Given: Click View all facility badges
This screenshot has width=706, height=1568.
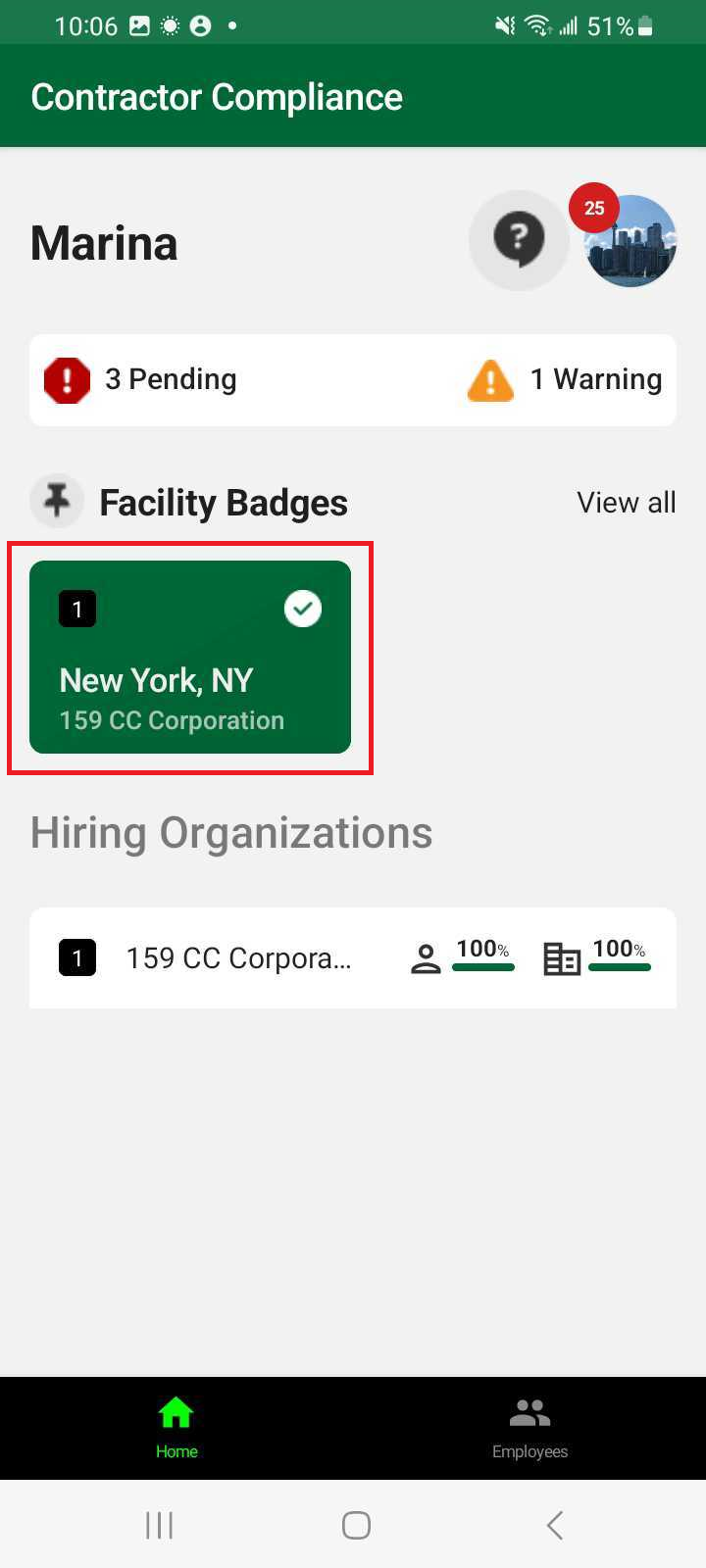Looking at the screenshot, I should point(626,503).
